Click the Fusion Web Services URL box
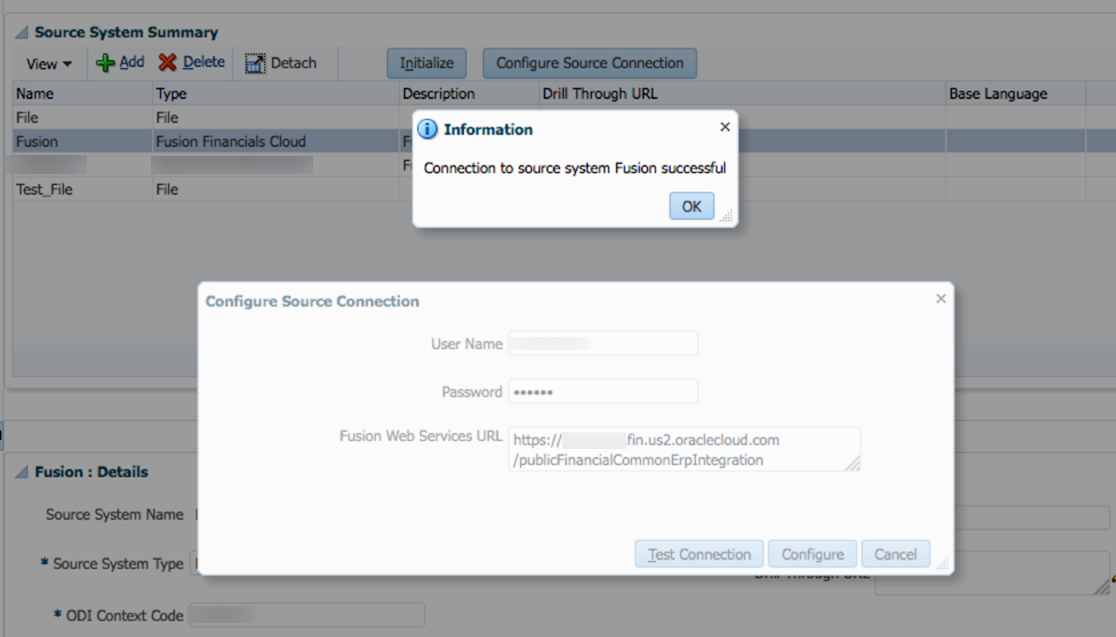The width and height of the screenshot is (1116, 637). [684, 449]
